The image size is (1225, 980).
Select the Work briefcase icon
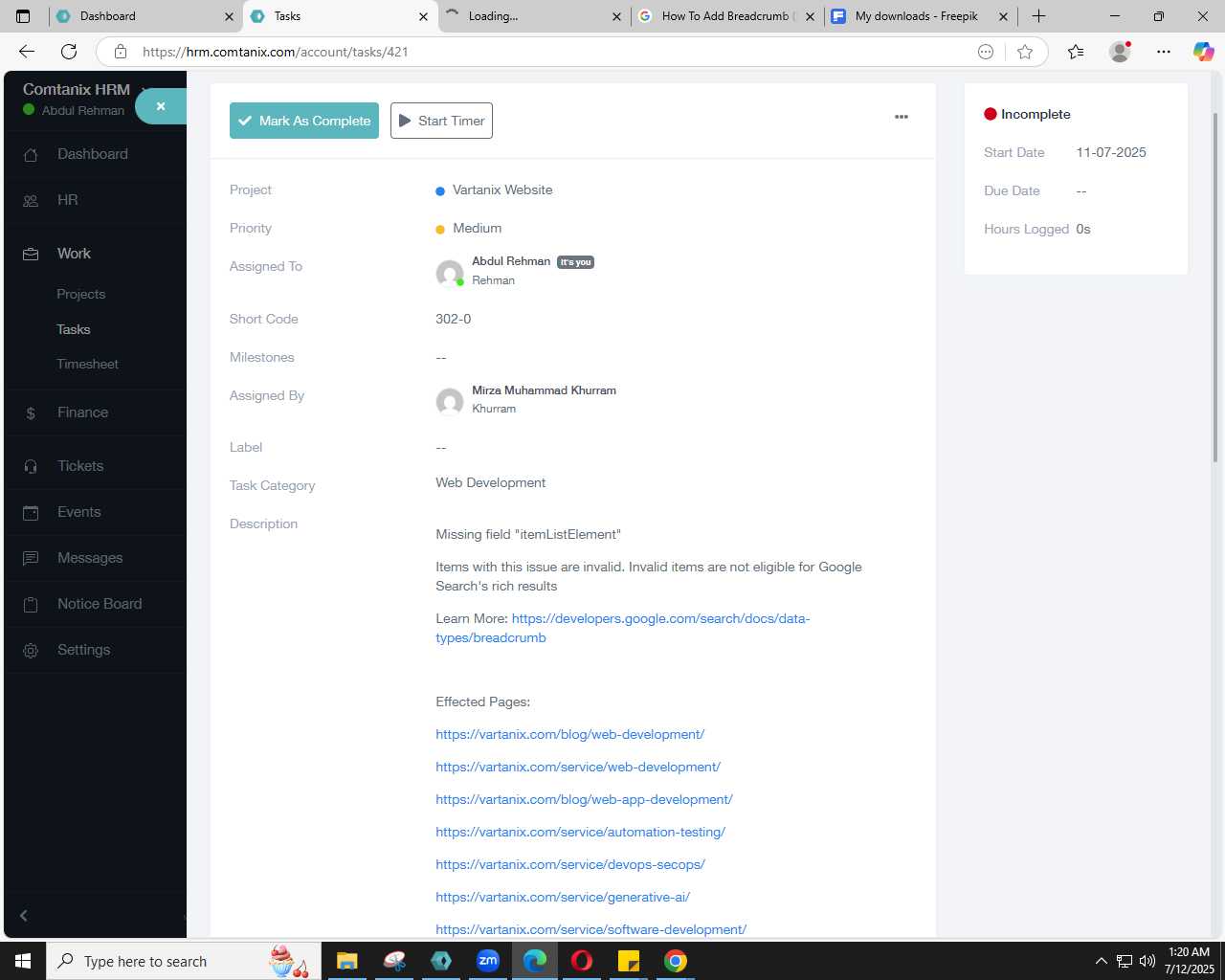click(x=31, y=254)
